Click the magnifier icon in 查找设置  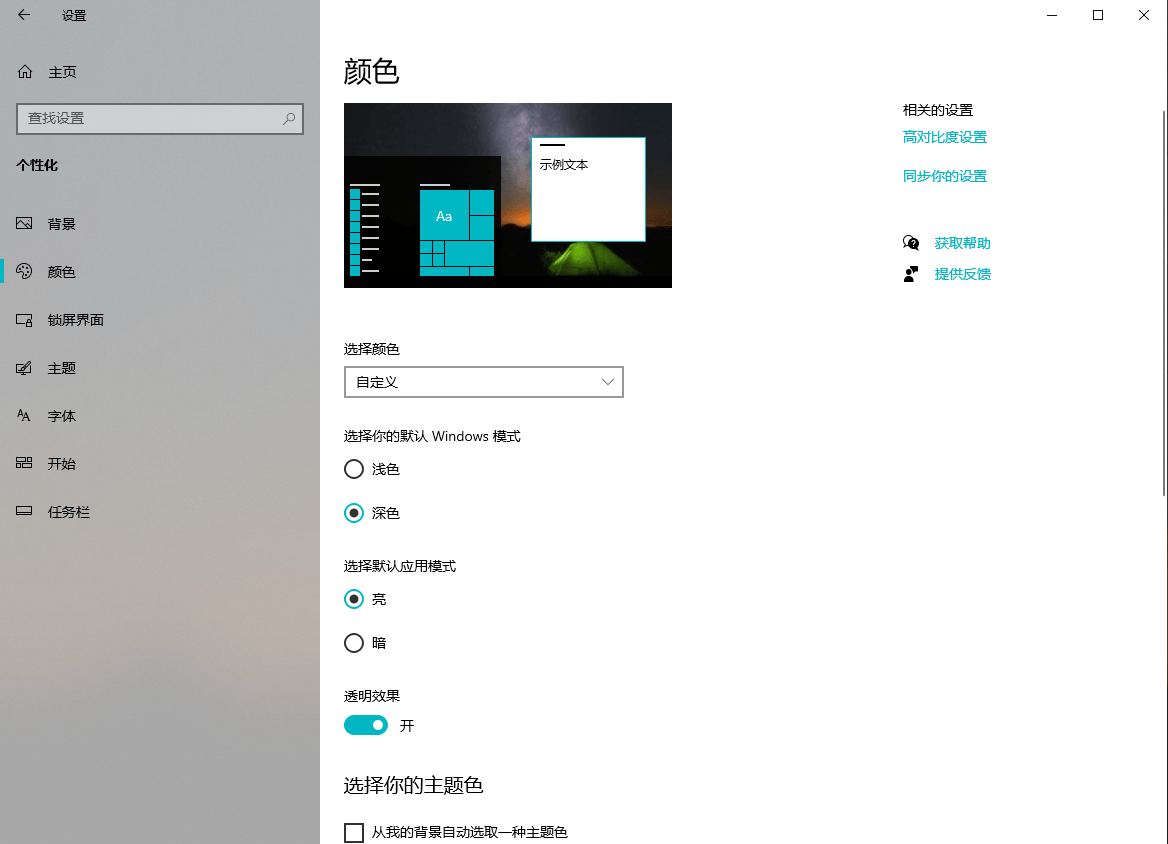pos(288,119)
